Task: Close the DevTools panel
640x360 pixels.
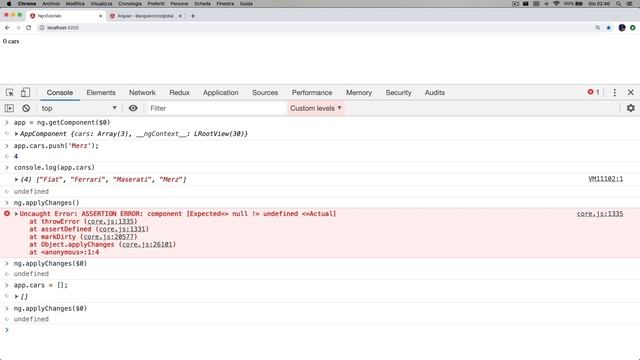Action: (631, 93)
